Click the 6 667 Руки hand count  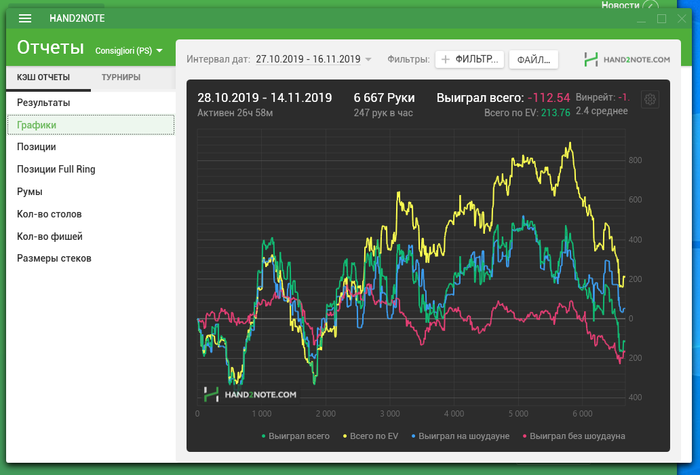click(384, 98)
